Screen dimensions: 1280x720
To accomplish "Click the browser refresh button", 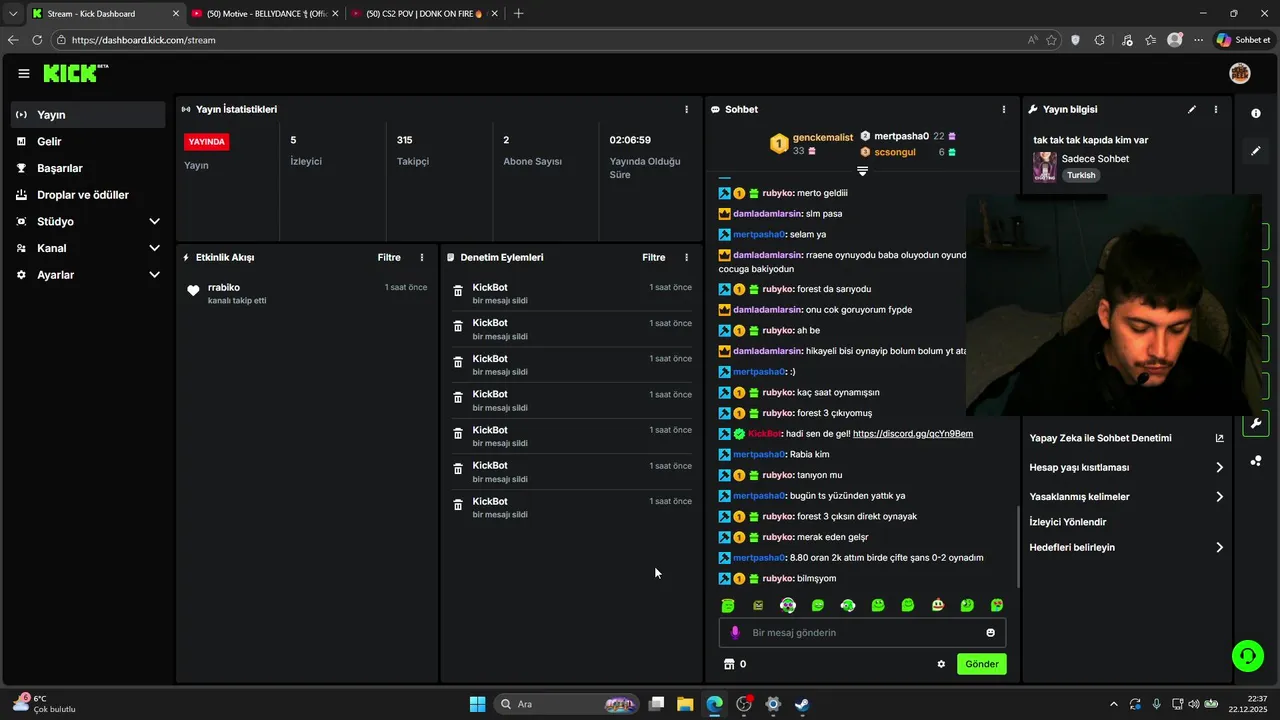I will (37, 40).
